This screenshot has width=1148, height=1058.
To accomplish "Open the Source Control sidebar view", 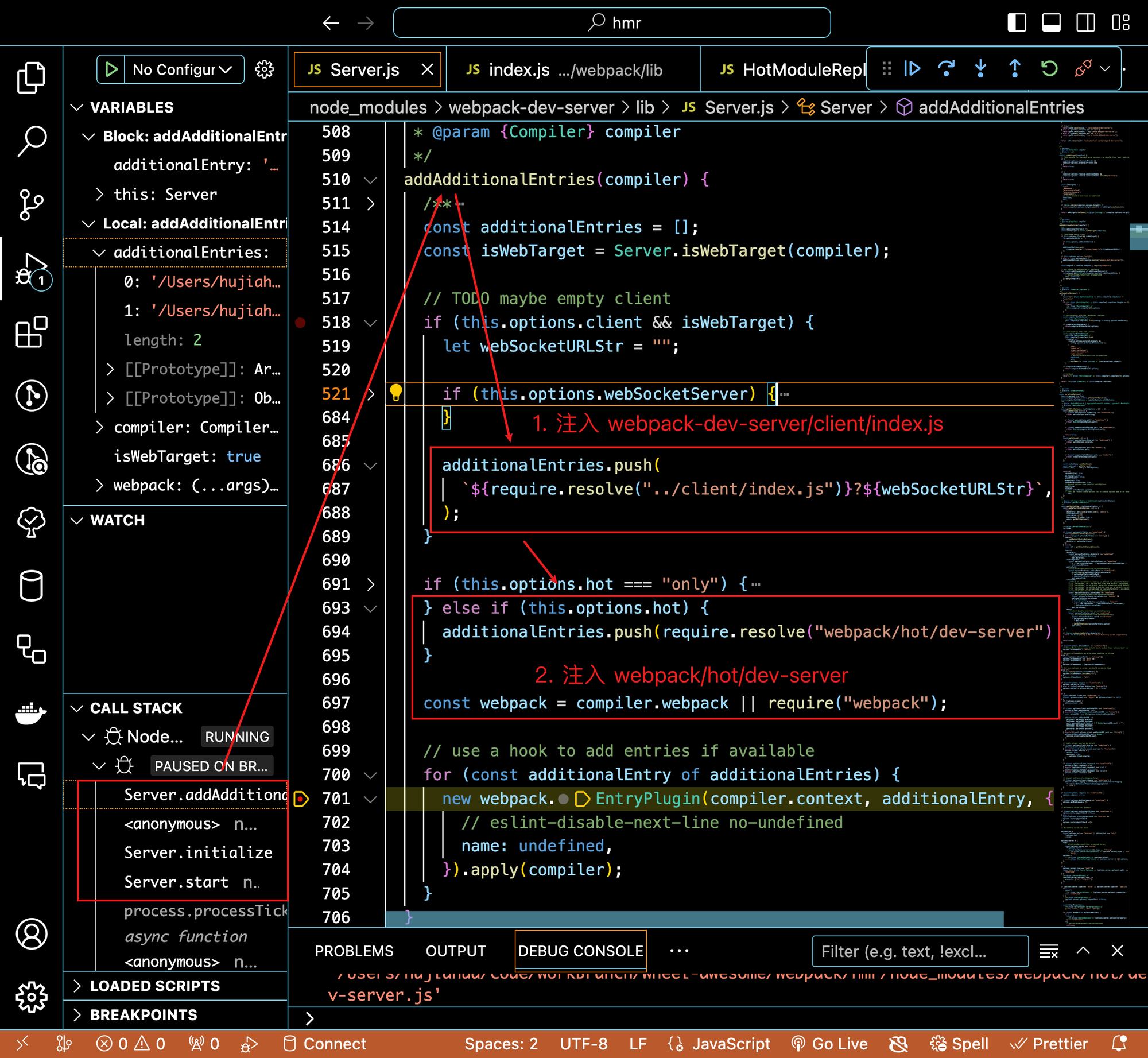I will coord(31,204).
